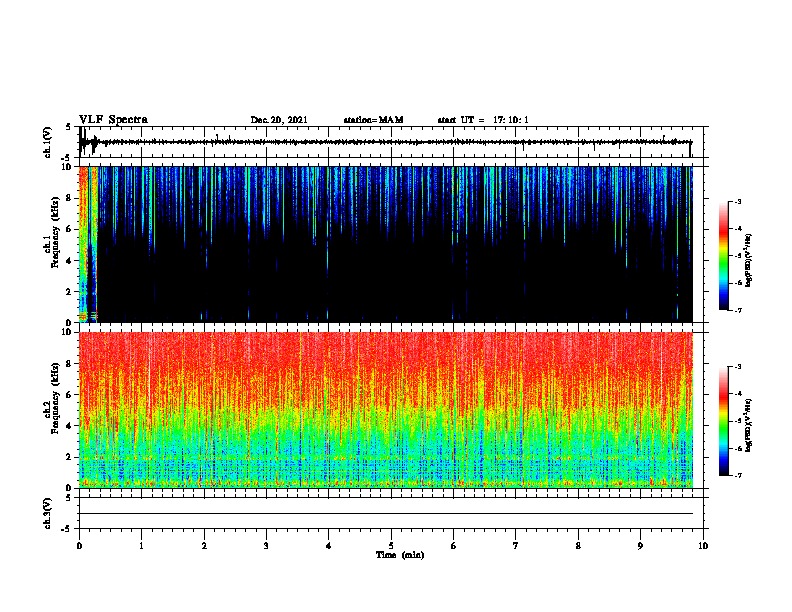Click the ch.1 voltage waveform trace panel
The height and width of the screenshot is (612, 792).
(x=393, y=142)
